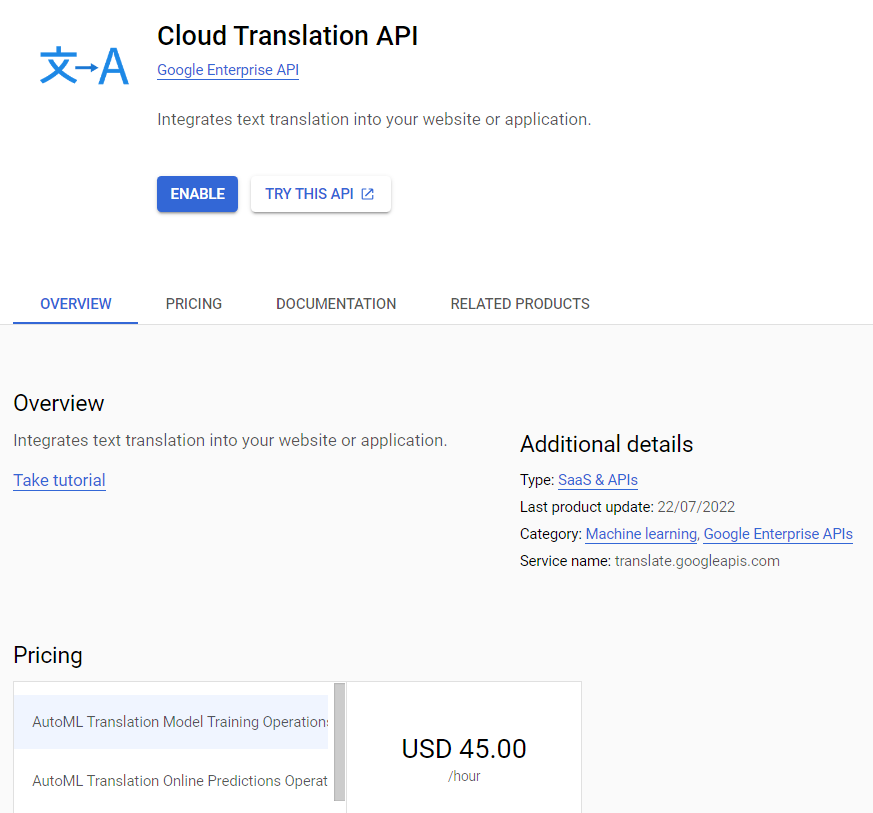This screenshot has width=873, height=813.
Task: Click the Cloud Translation API logo icon
Action: pos(85,66)
